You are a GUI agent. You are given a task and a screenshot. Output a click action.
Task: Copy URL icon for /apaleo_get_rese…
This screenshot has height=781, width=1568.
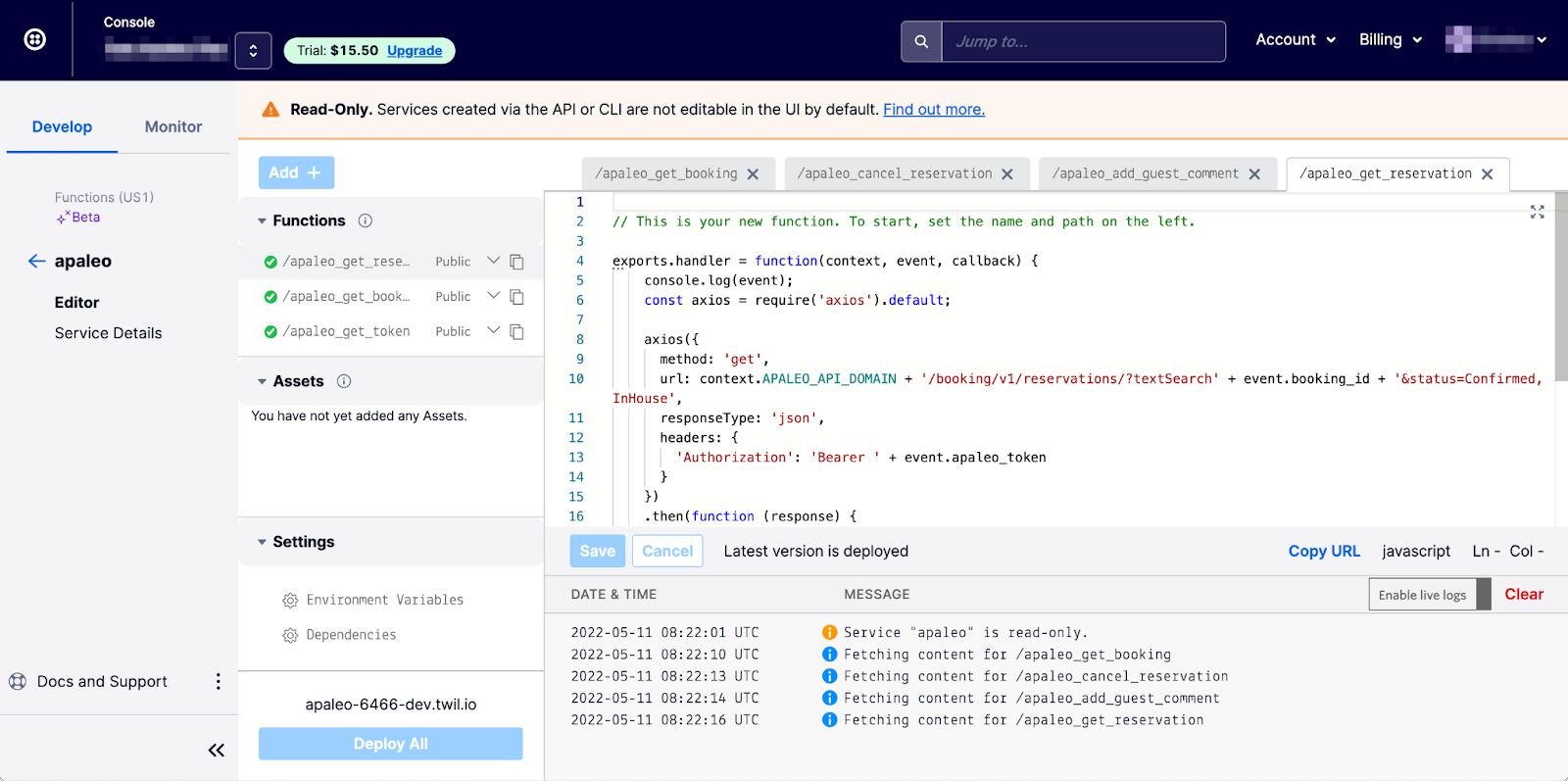pos(516,262)
